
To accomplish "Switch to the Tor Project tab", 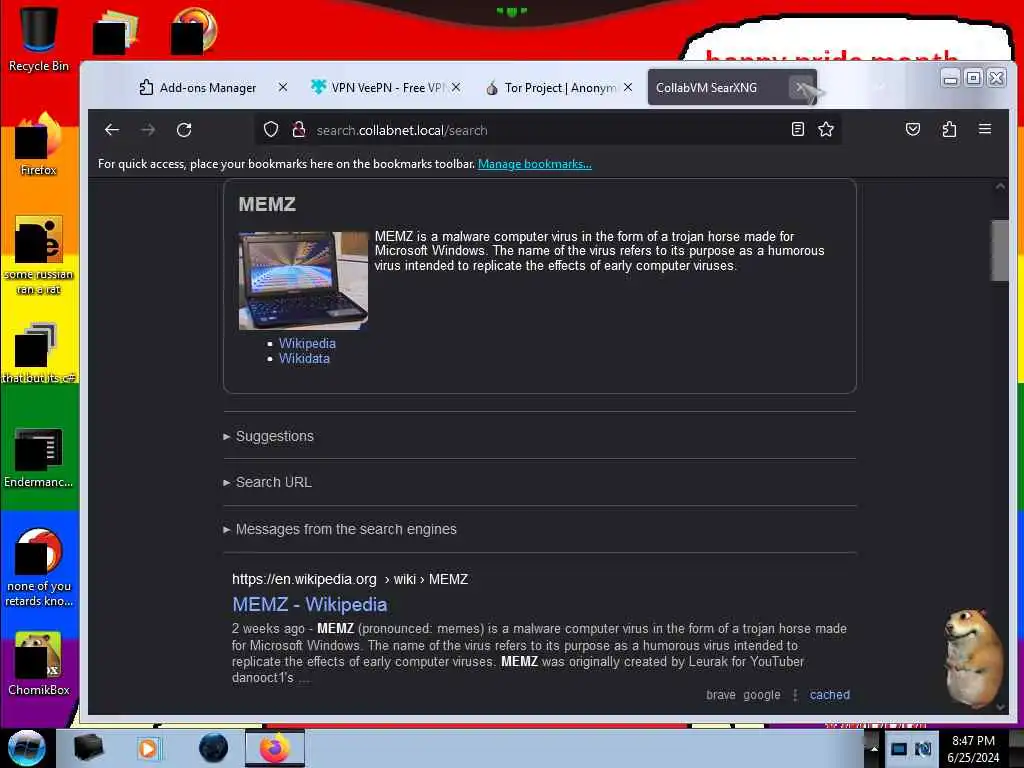I will click(552, 88).
